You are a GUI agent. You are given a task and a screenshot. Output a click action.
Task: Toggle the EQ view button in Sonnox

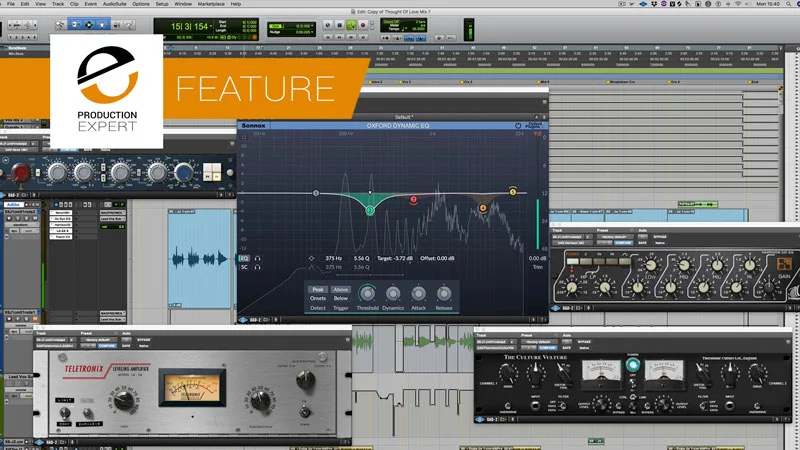[244, 258]
